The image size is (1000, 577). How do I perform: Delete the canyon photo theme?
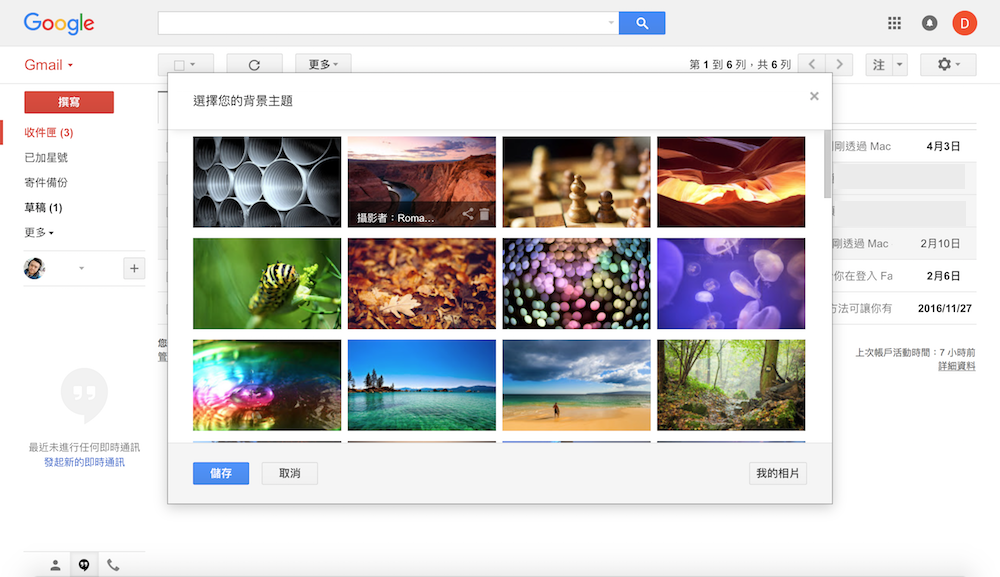point(485,214)
